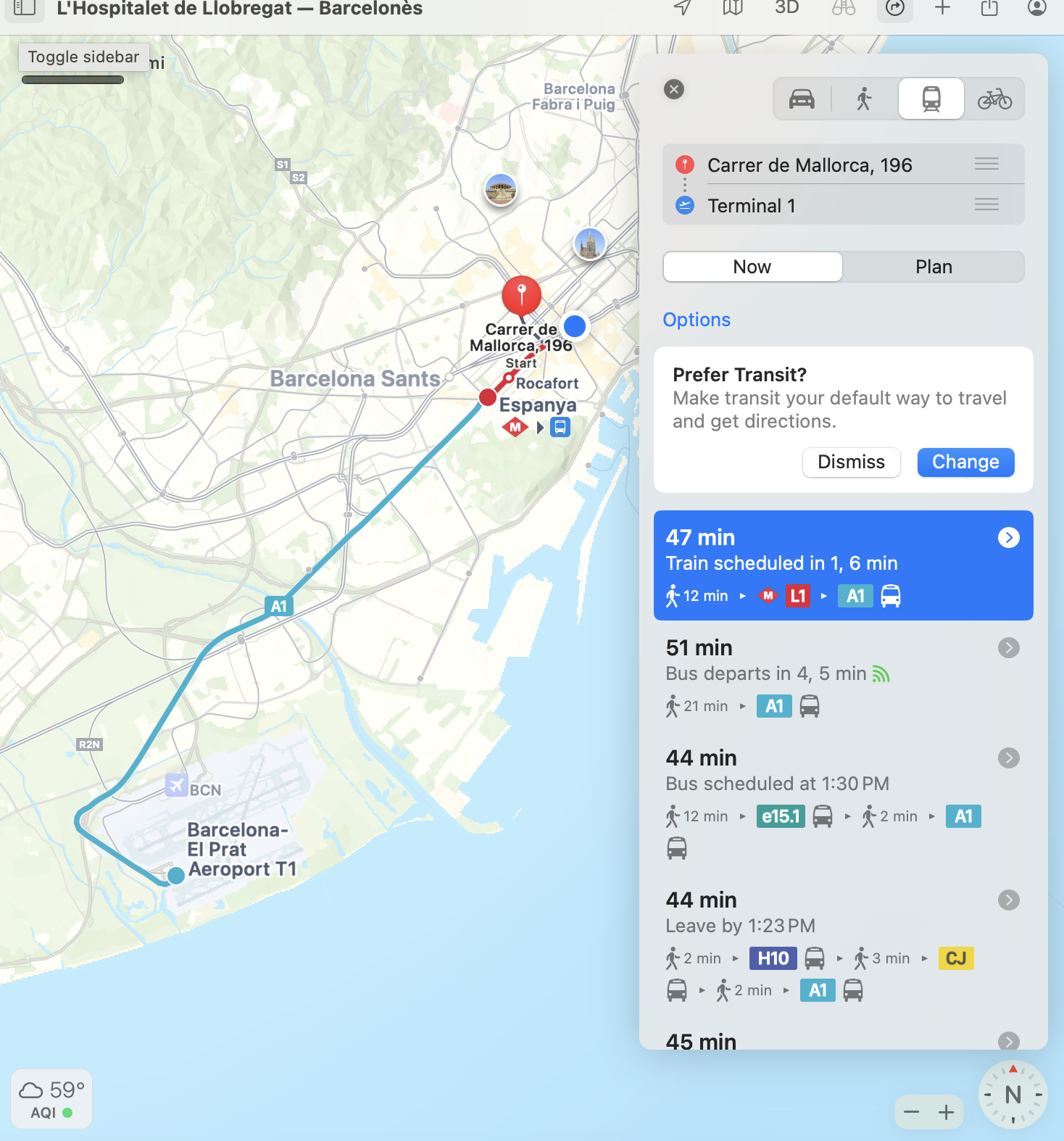Viewport: 1064px width, 1141px height.
Task: Click the Share icon in toolbar
Action: point(989,8)
